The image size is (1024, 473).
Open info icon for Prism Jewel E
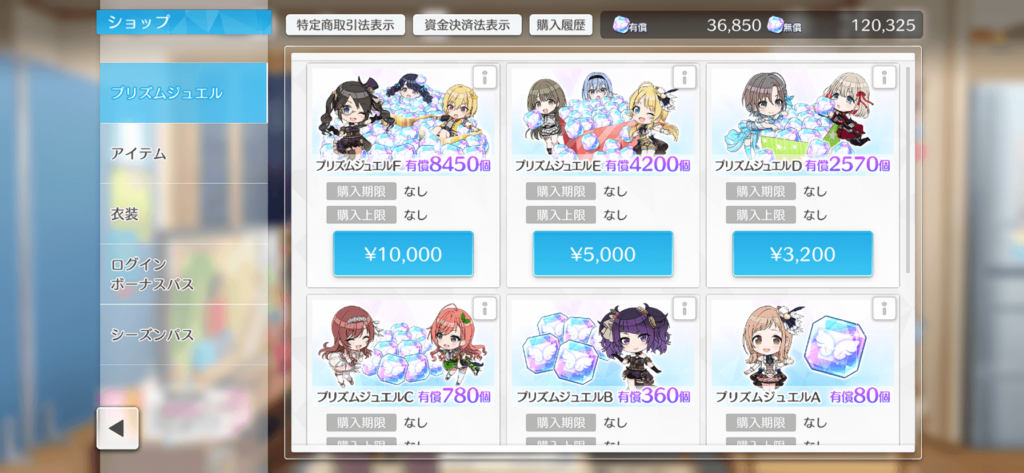tap(684, 78)
